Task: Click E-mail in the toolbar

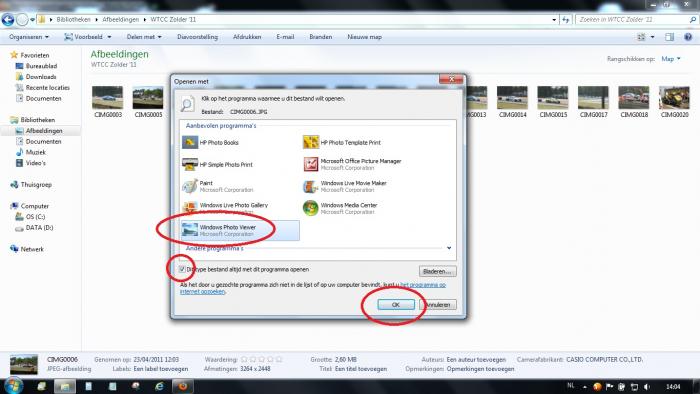Action: (x=285, y=37)
